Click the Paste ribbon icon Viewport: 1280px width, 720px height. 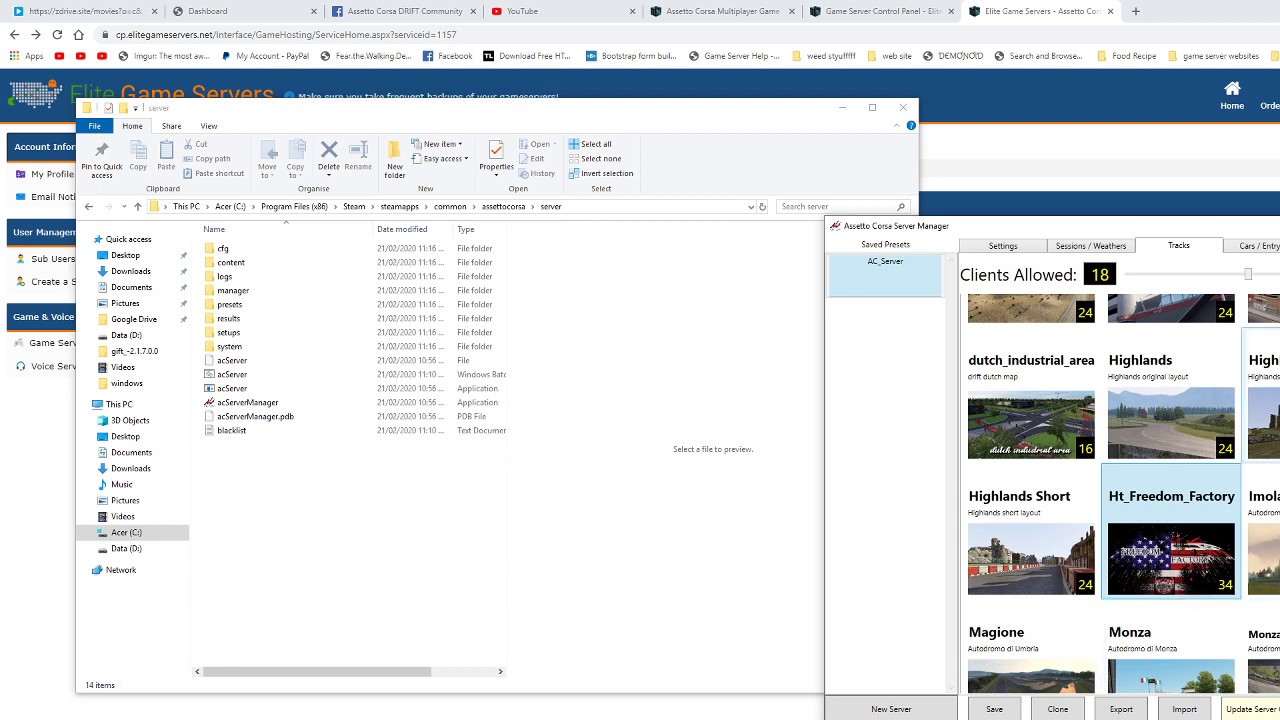[166, 155]
